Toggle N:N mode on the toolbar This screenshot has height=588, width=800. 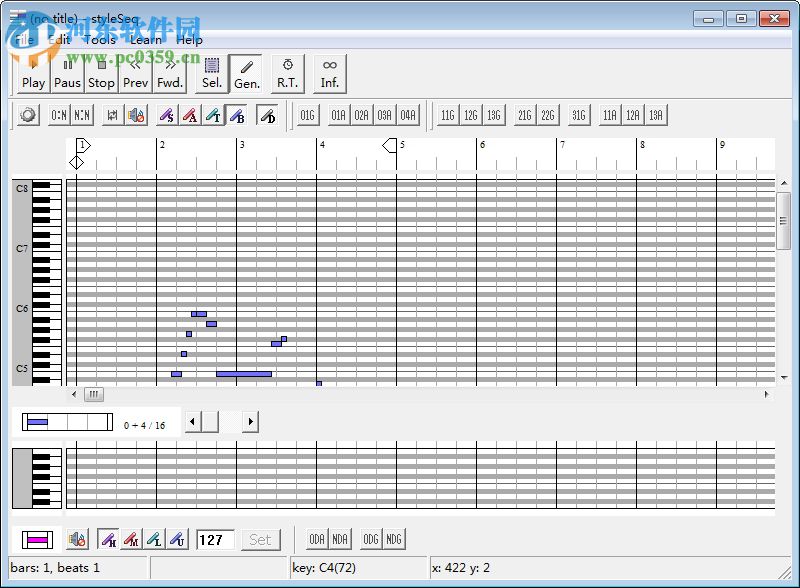click(x=81, y=115)
